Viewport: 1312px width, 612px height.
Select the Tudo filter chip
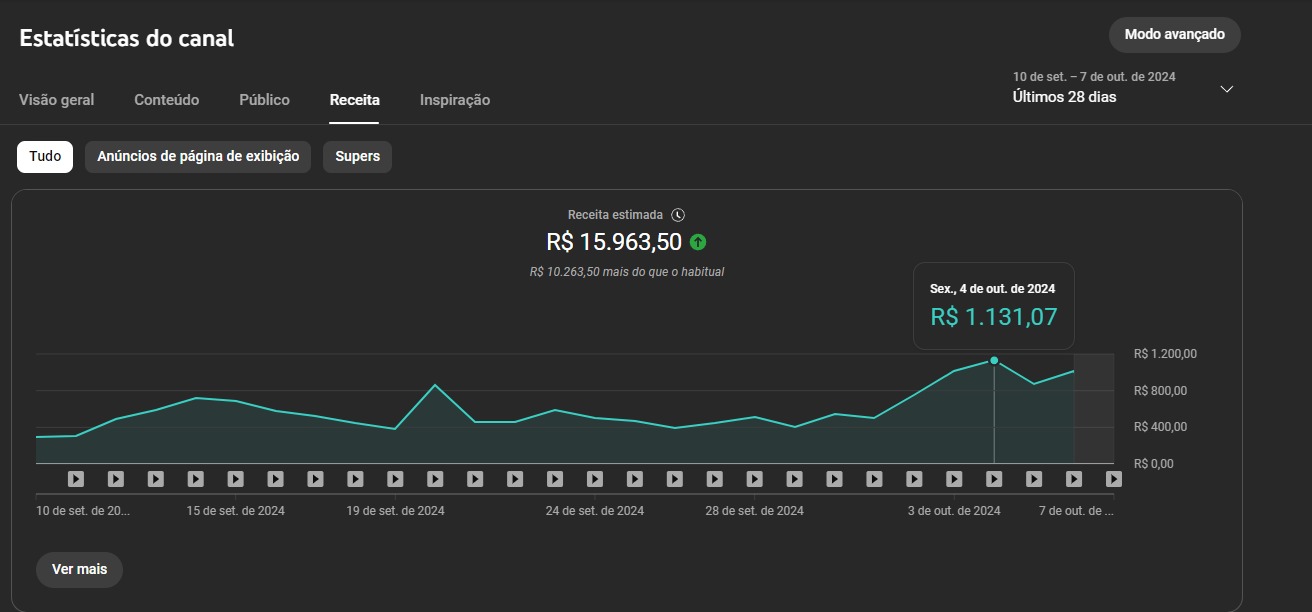coord(45,157)
